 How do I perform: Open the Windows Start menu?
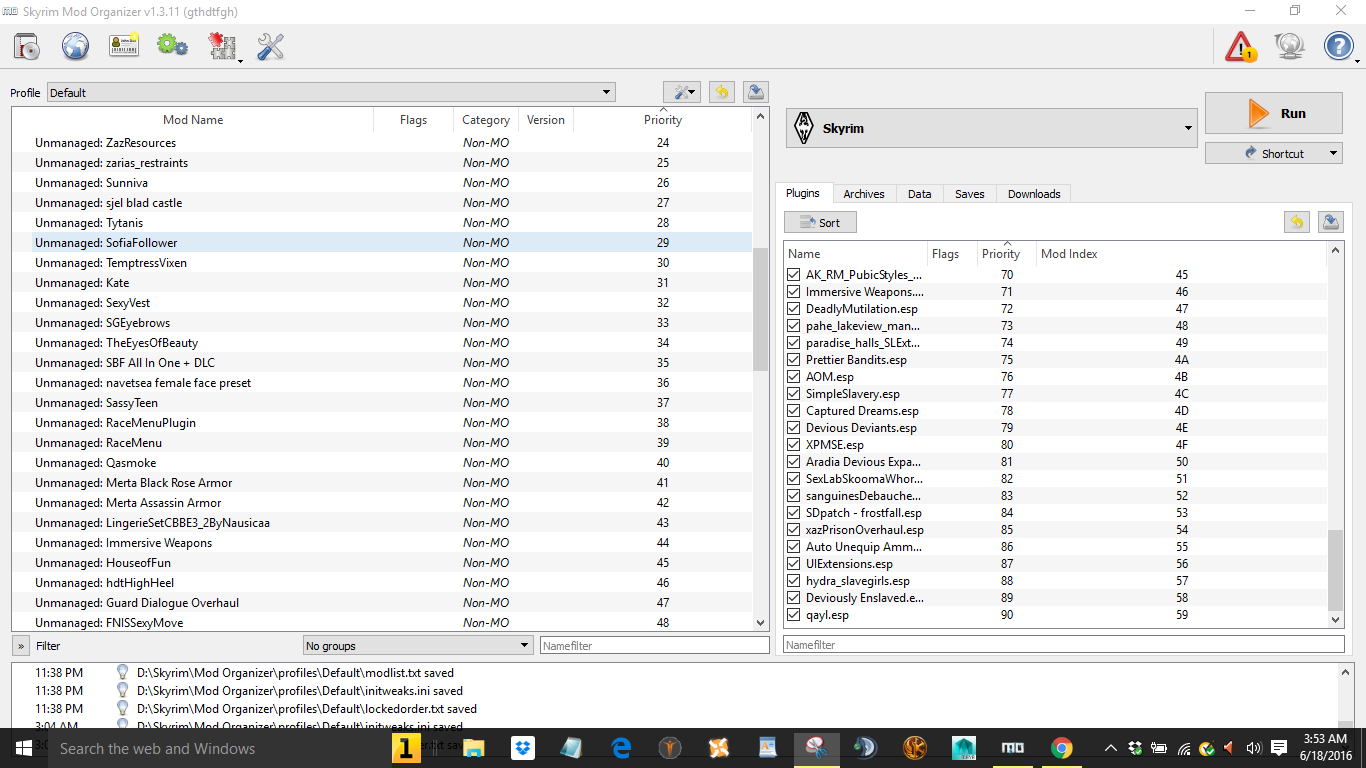(x=23, y=748)
